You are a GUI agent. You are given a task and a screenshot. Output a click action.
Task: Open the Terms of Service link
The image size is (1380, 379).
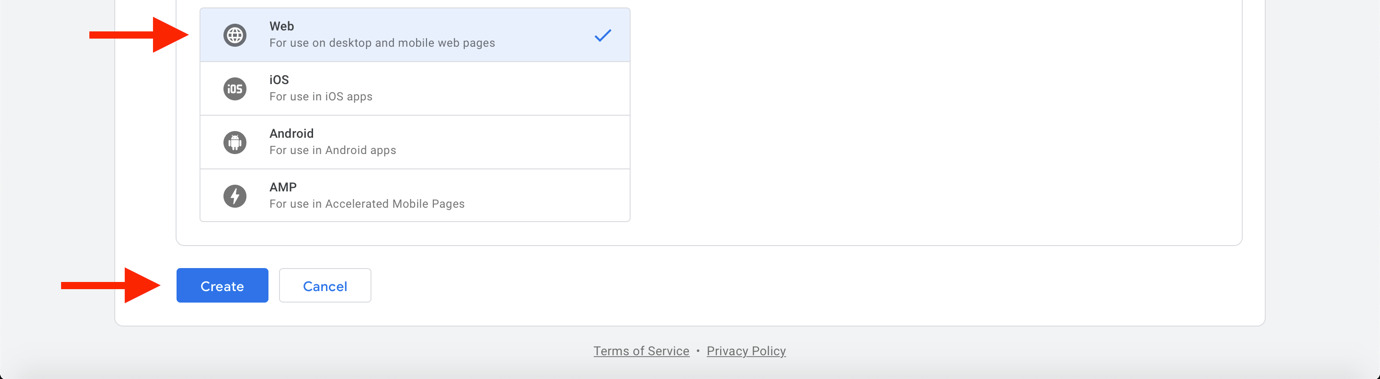pos(641,351)
